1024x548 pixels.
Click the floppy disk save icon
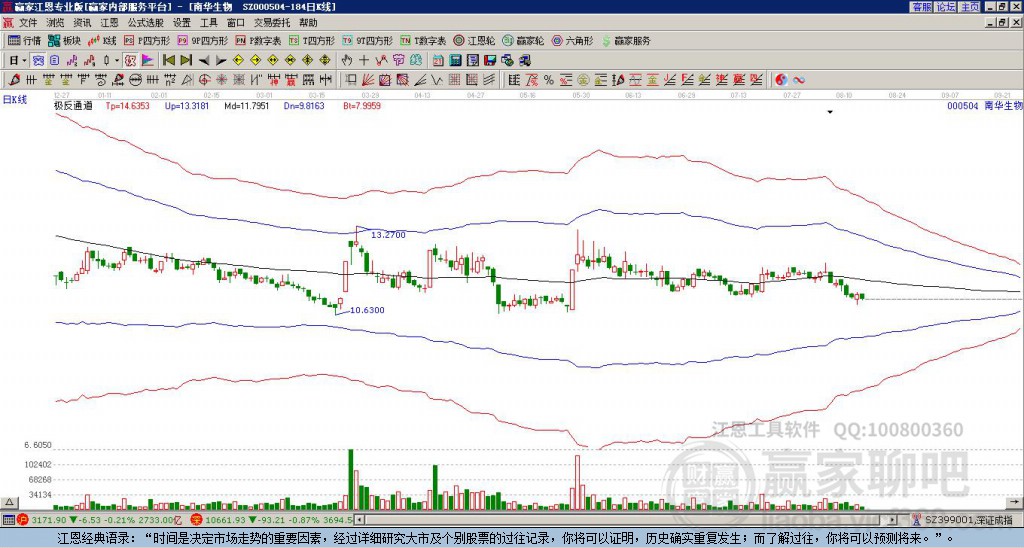tap(490, 60)
